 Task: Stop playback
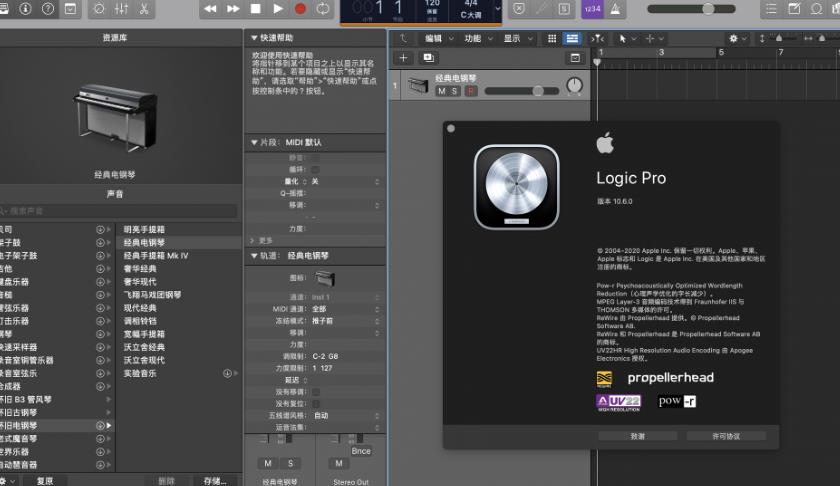pyautogui.click(x=256, y=9)
